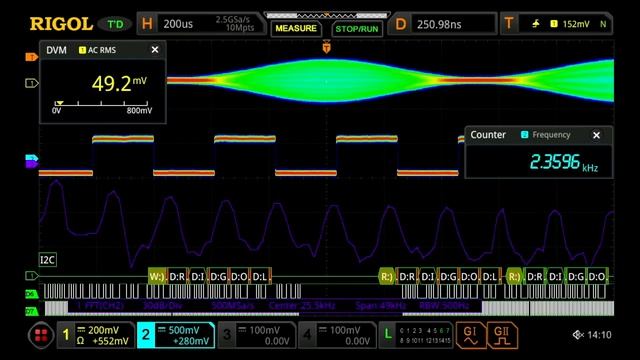Select the D7 digital channel label
The image size is (640, 360).
pos(31,311)
